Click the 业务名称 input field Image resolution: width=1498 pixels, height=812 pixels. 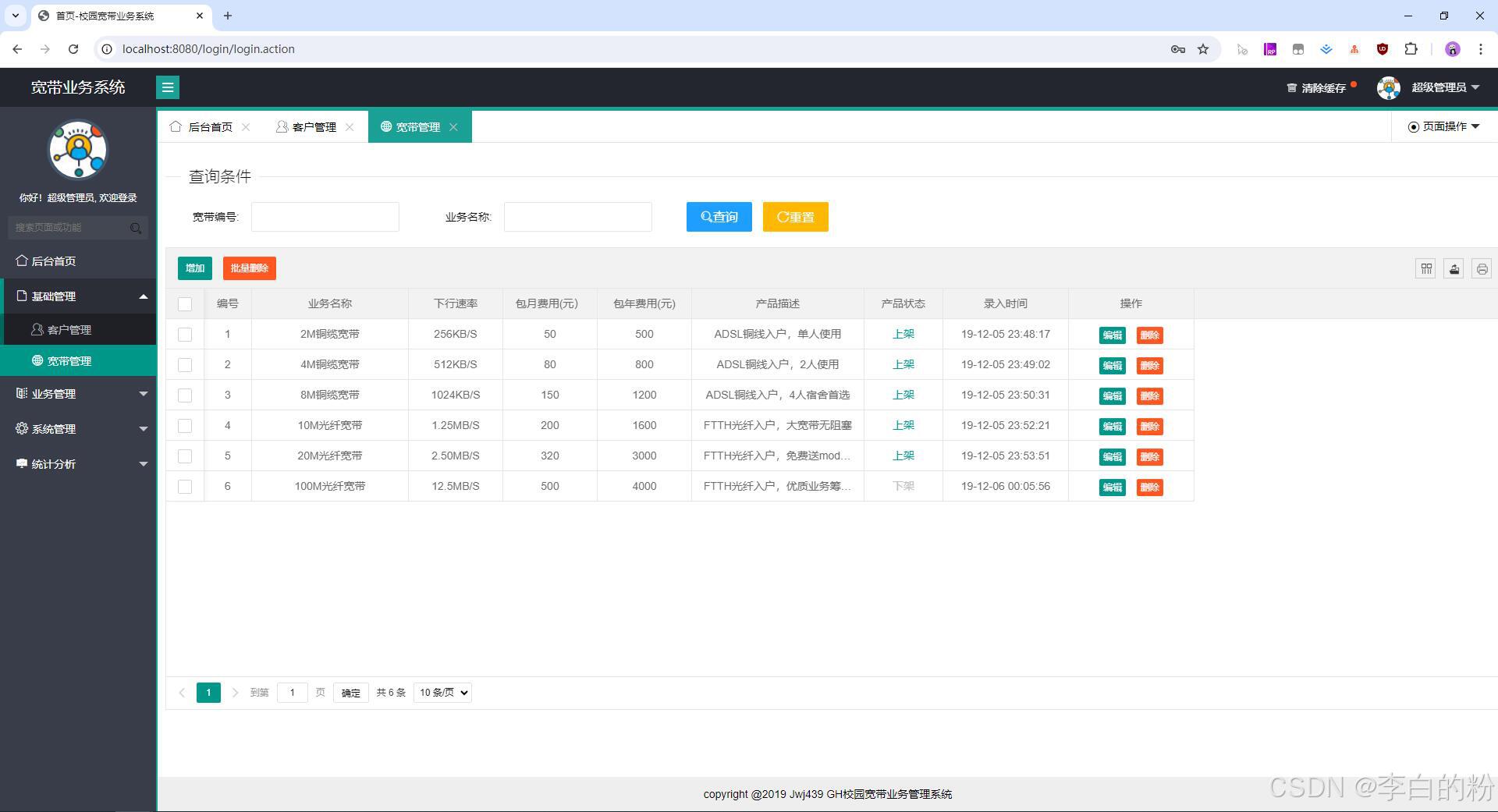coord(578,217)
